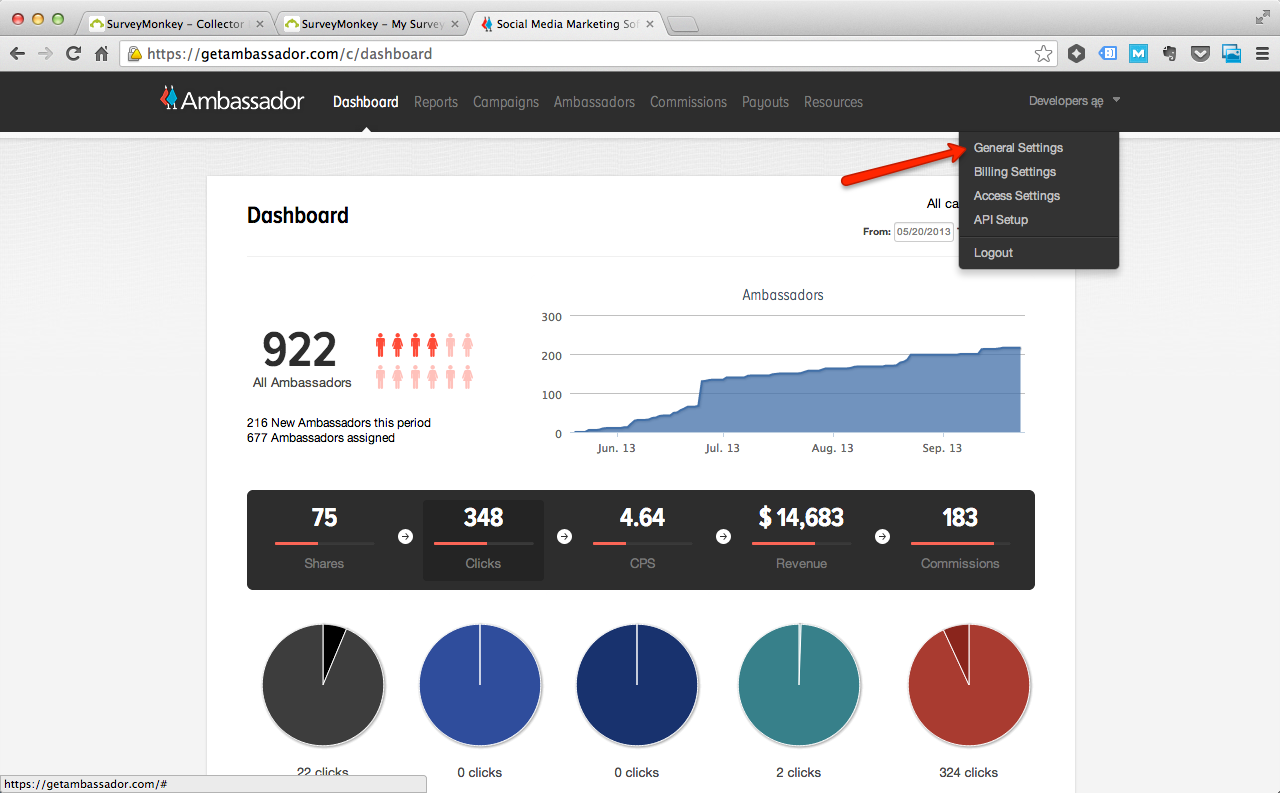Click the browser home icon

pos(101,54)
